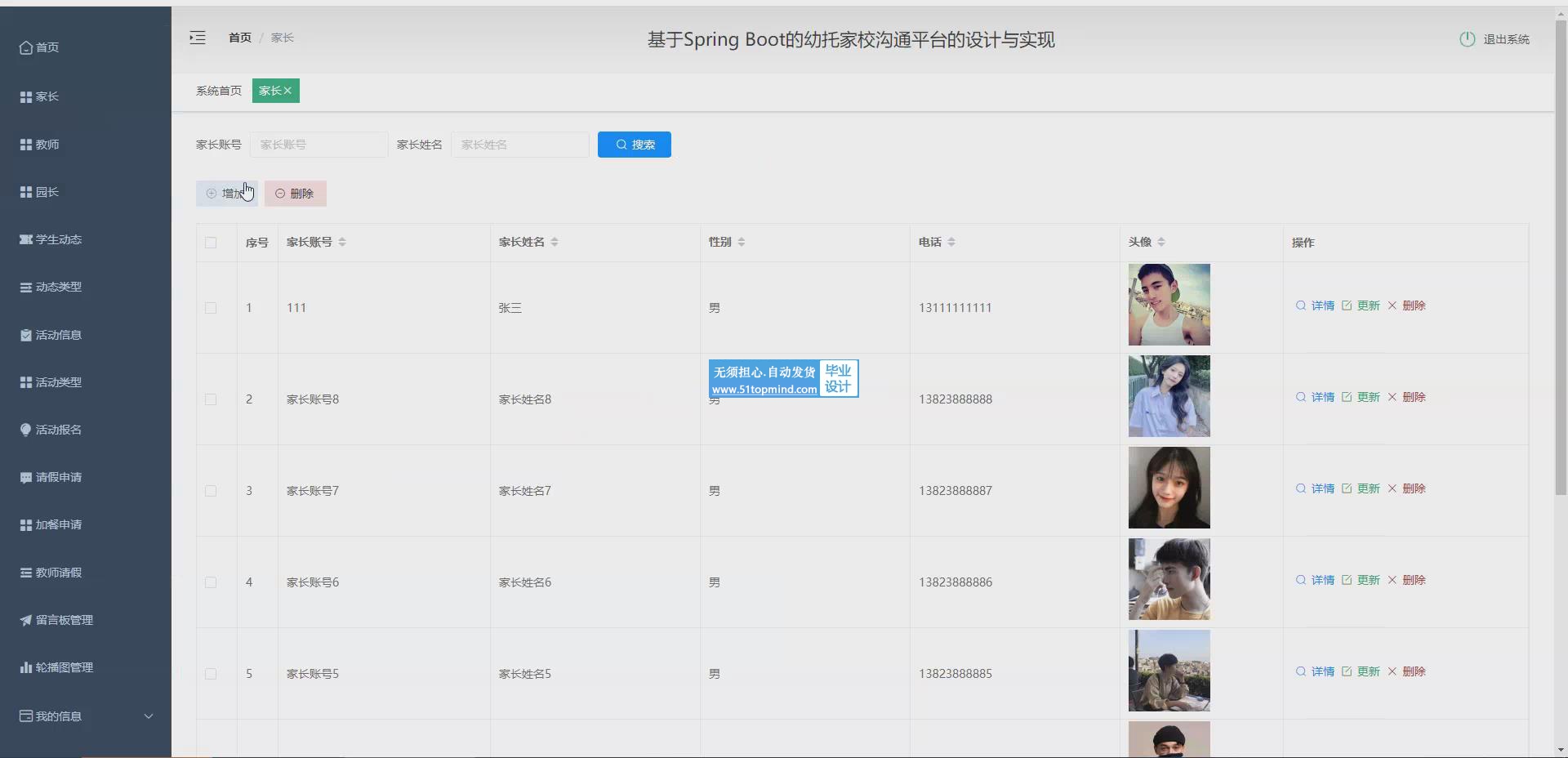Click the magnifier 详情 icon in row 家长账号6
This screenshot has width=1568, height=758.
coord(1301,580)
